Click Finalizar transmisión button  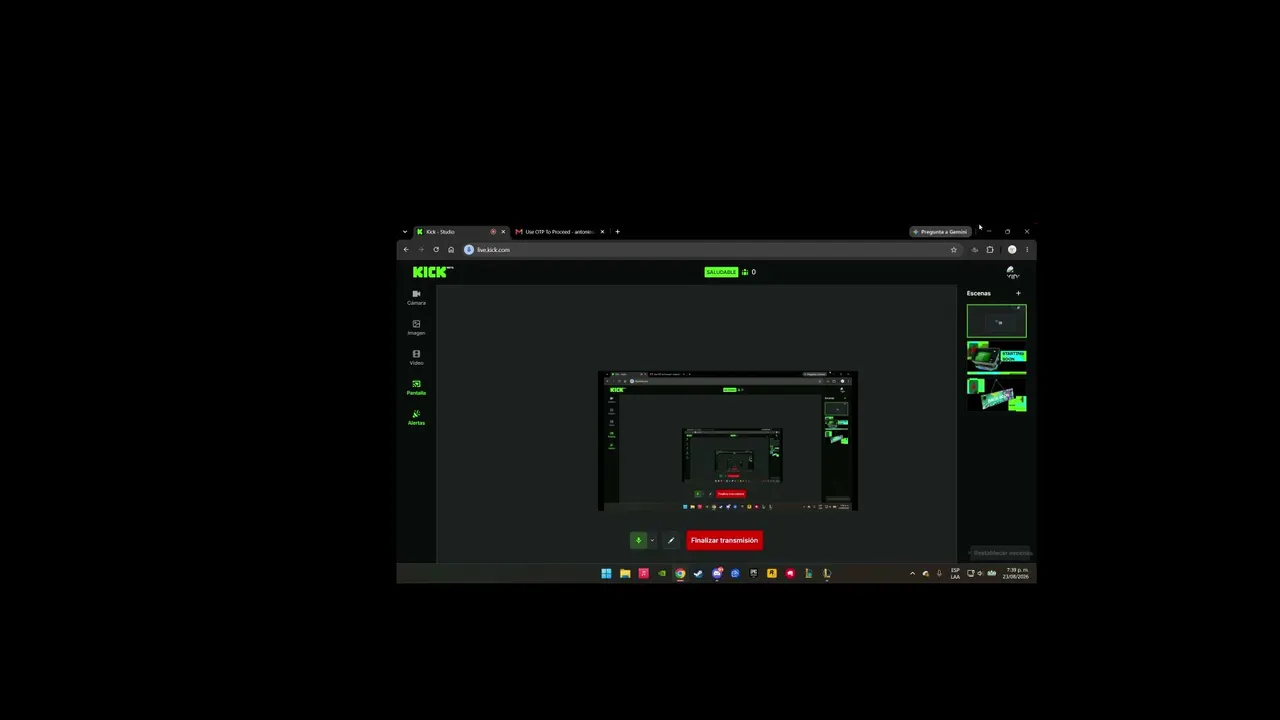[724, 540]
